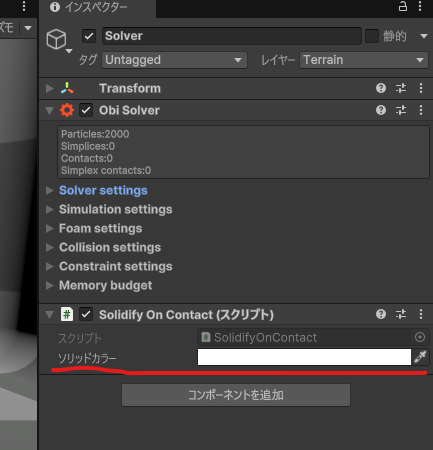
Task: Click the color eyedropper icon
Action: tap(420, 357)
